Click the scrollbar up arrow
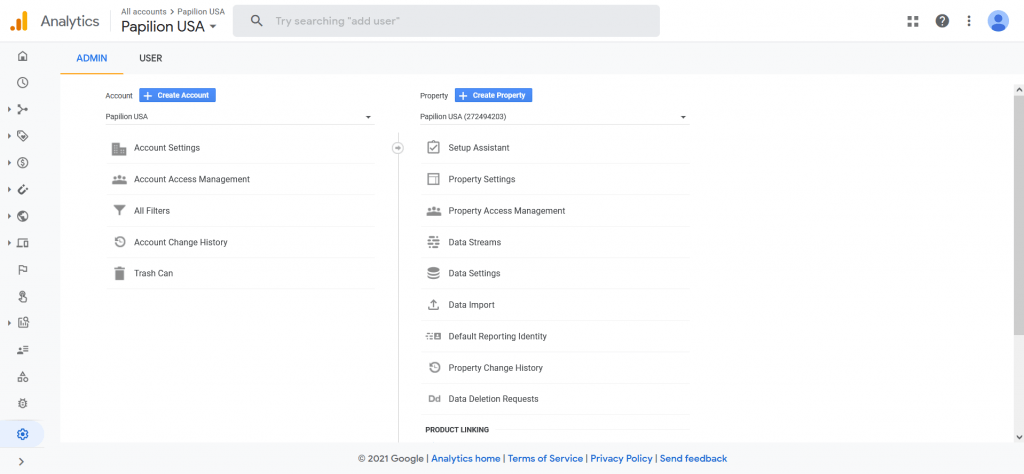 pos(1018,89)
